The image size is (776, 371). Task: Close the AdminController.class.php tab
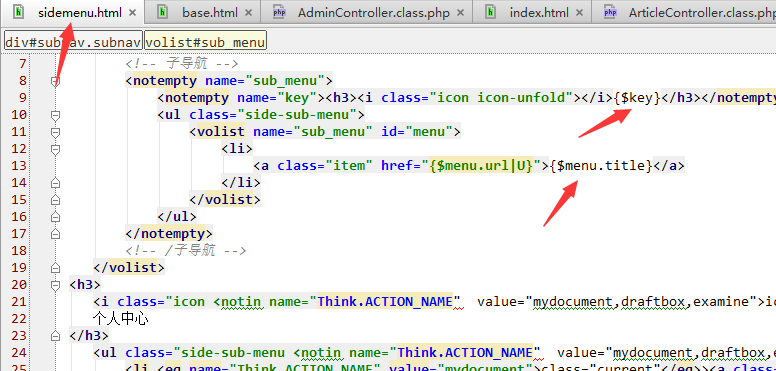pos(460,13)
